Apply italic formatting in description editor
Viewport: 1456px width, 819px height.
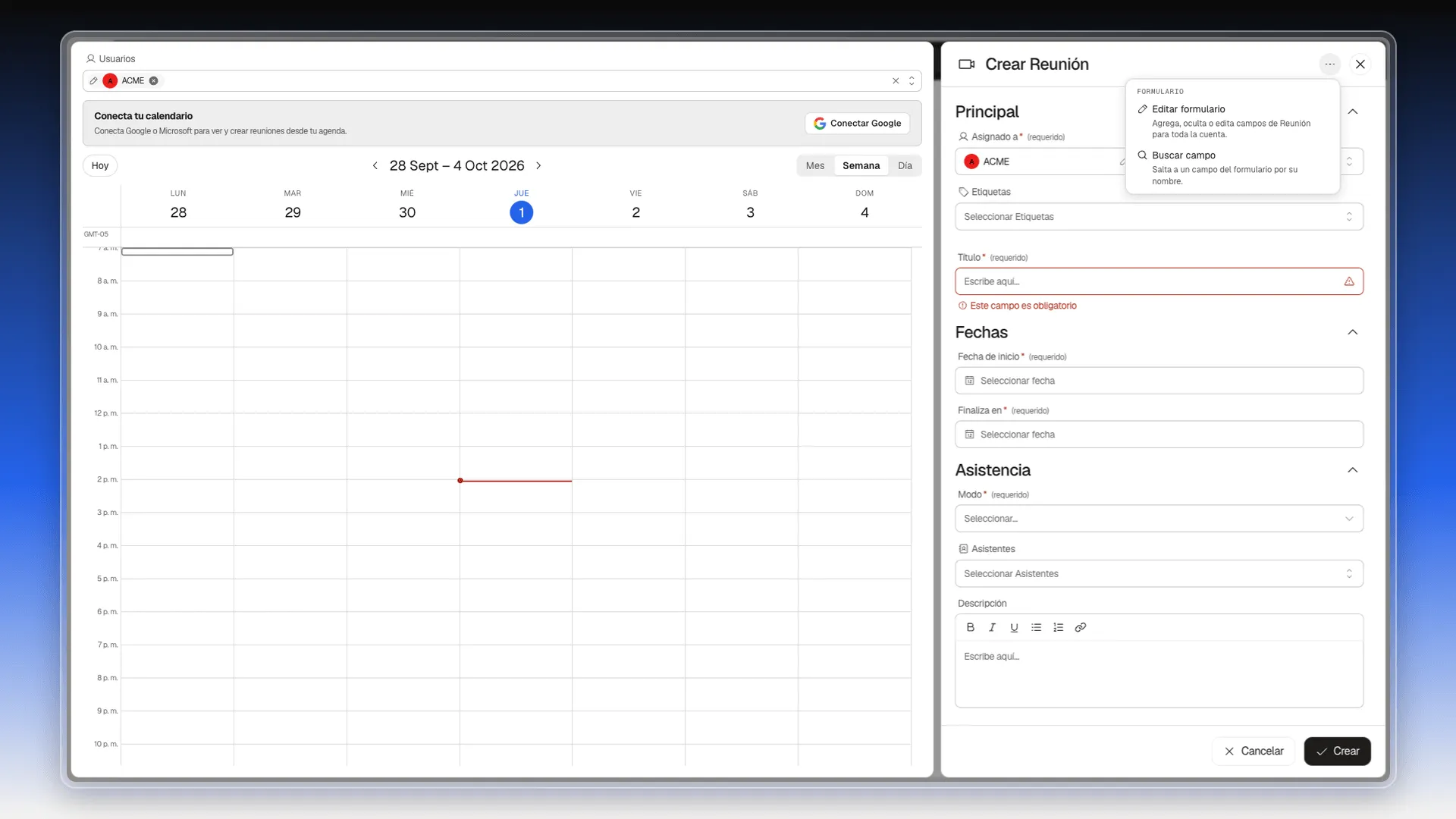pos(992,627)
